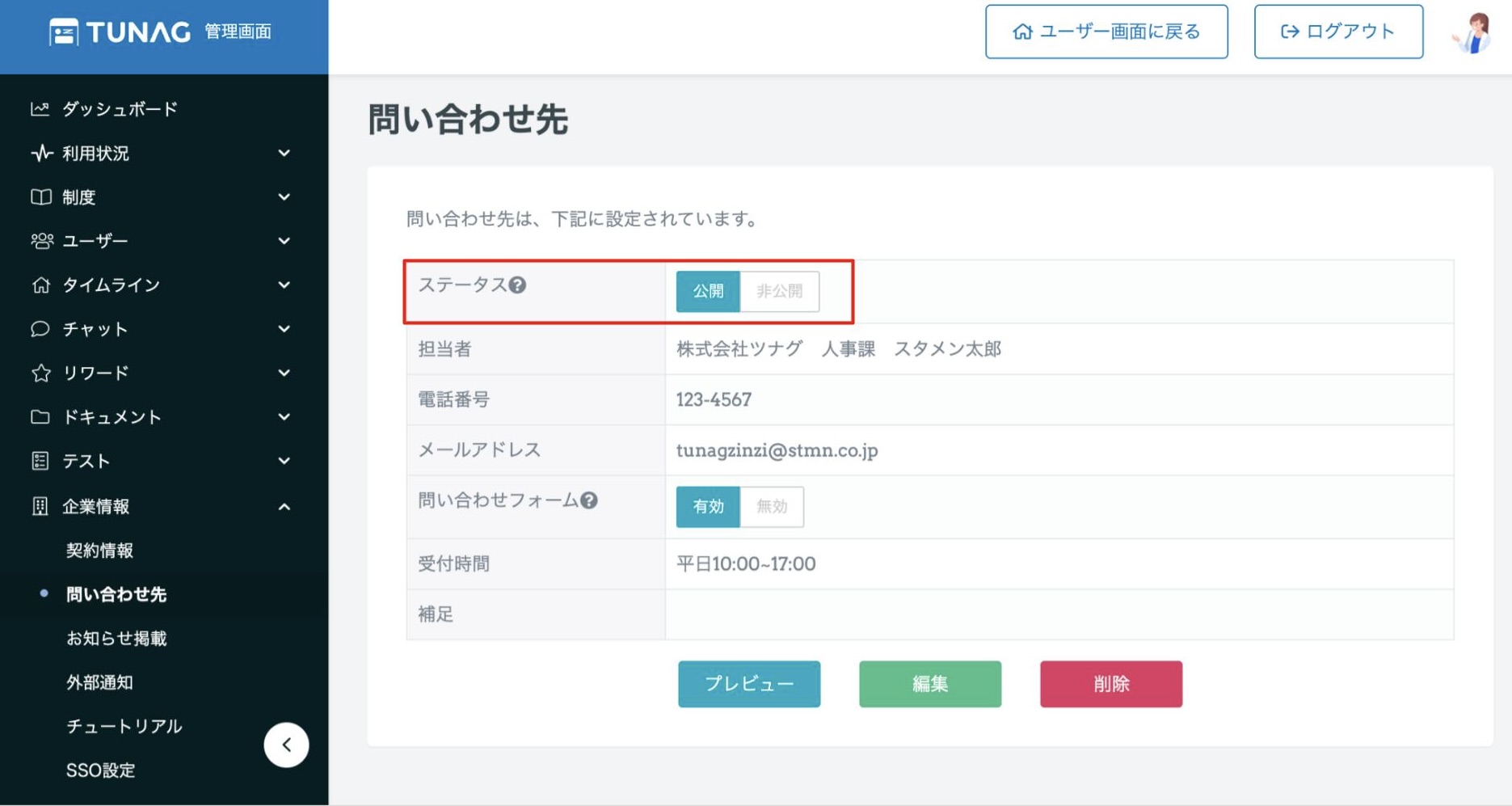Click the 利用状況 pulse icon
This screenshot has height=806, width=1512.
pyautogui.click(x=41, y=153)
